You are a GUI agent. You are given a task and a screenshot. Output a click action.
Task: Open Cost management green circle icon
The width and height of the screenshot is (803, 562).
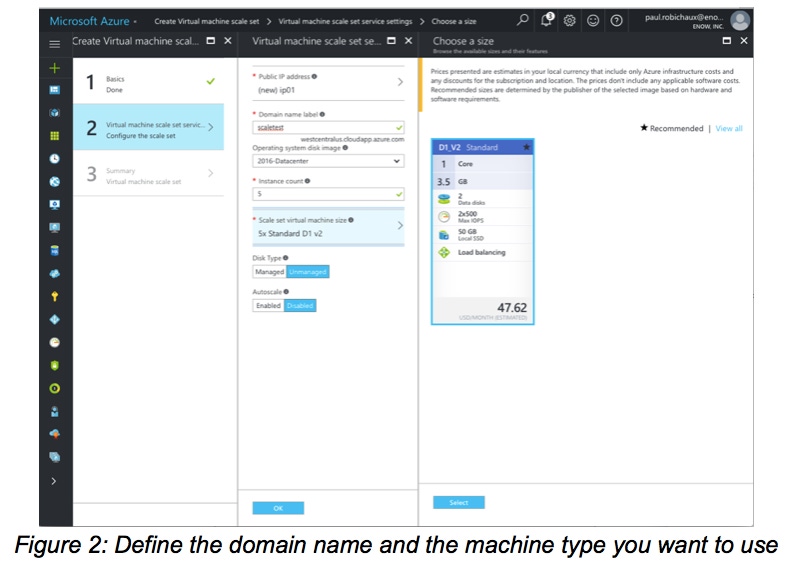54,388
